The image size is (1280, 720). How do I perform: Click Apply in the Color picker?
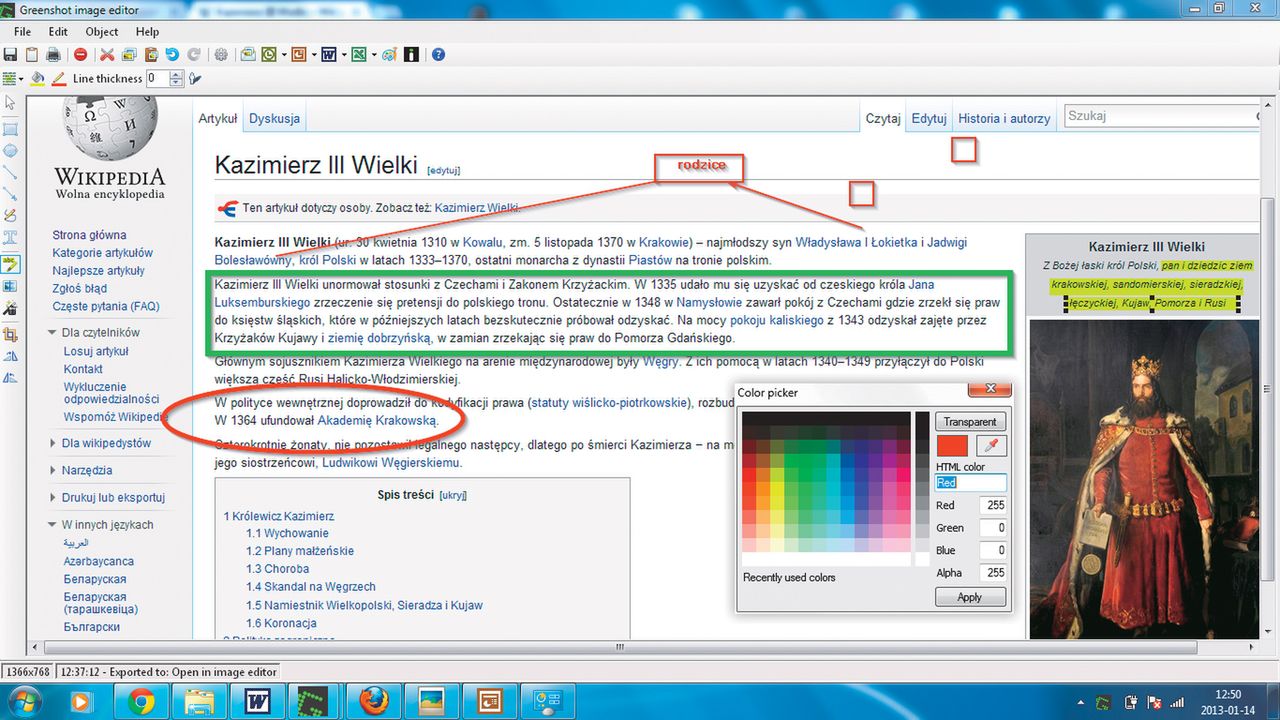(970, 597)
